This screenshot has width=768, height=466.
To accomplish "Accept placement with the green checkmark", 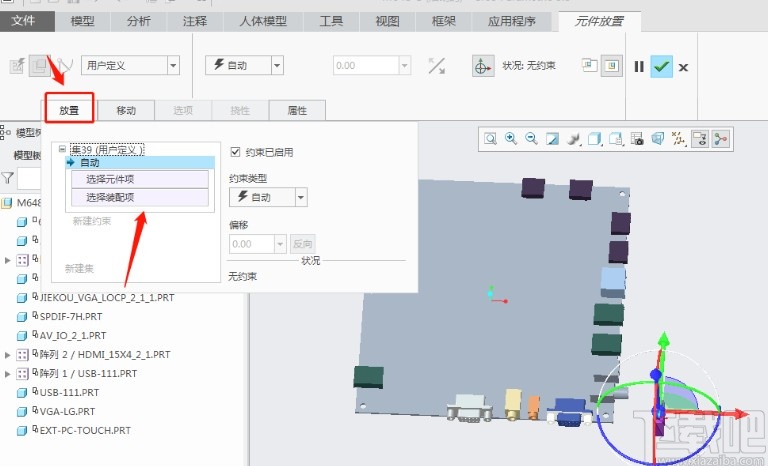I will (x=661, y=66).
